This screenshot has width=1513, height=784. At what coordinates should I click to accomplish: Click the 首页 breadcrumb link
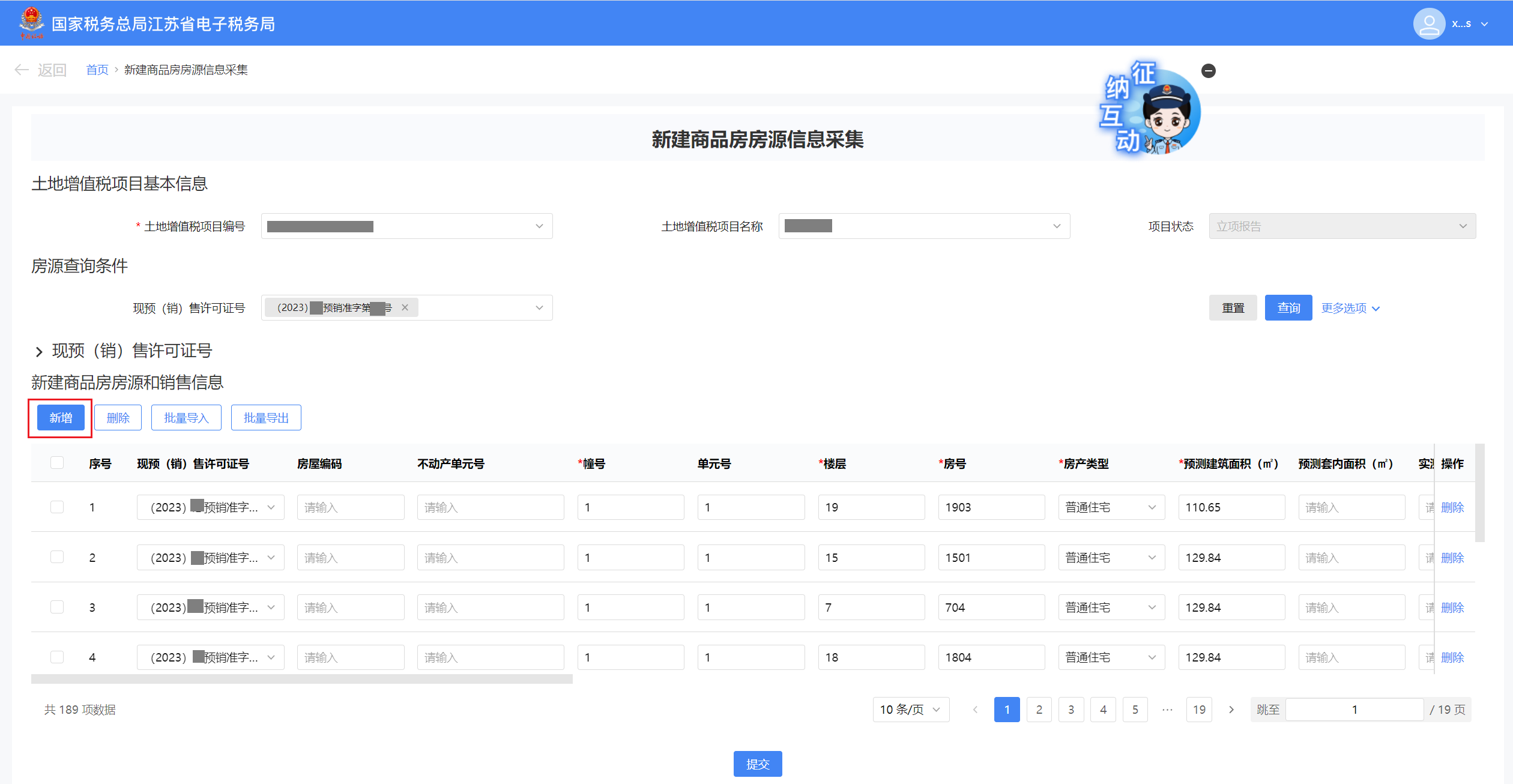(x=97, y=70)
